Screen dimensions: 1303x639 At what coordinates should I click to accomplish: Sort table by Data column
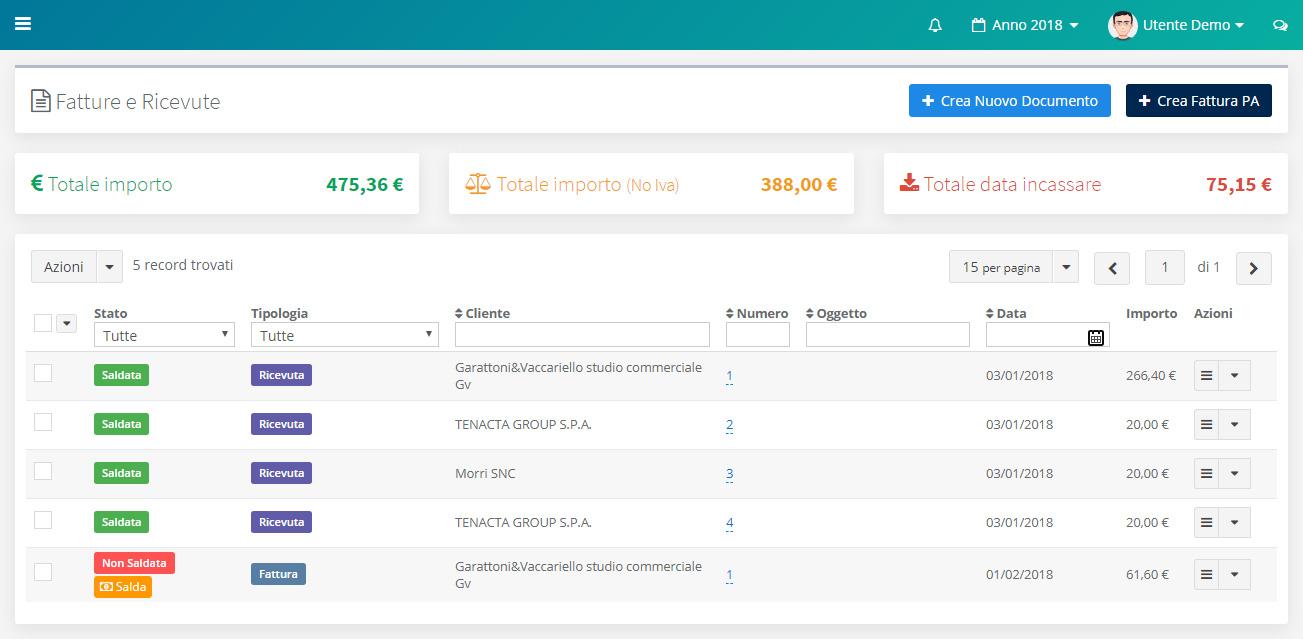tap(1006, 313)
